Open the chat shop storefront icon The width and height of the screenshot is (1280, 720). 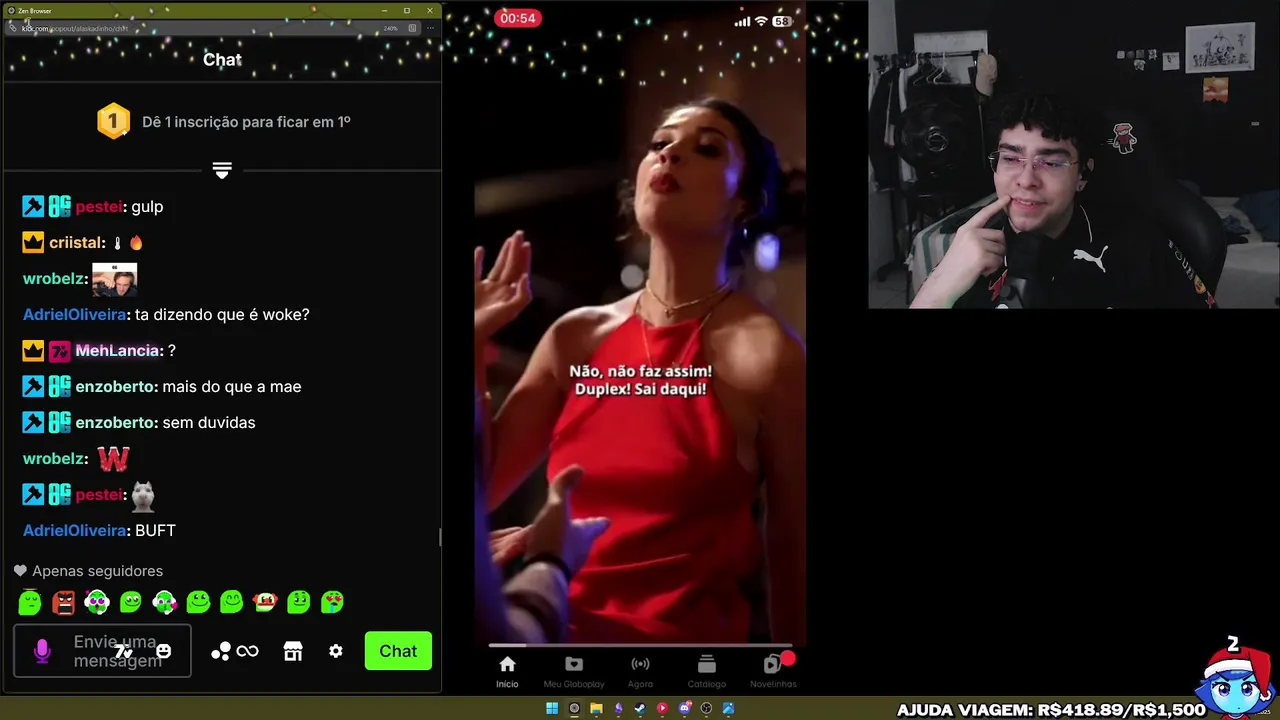coord(293,651)
